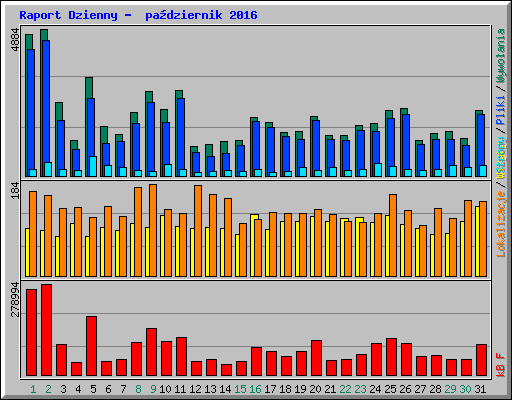Viewport: 512px width, 400px height.
Task: Select day '9' on the x-axis
Action: pos(153,389)
